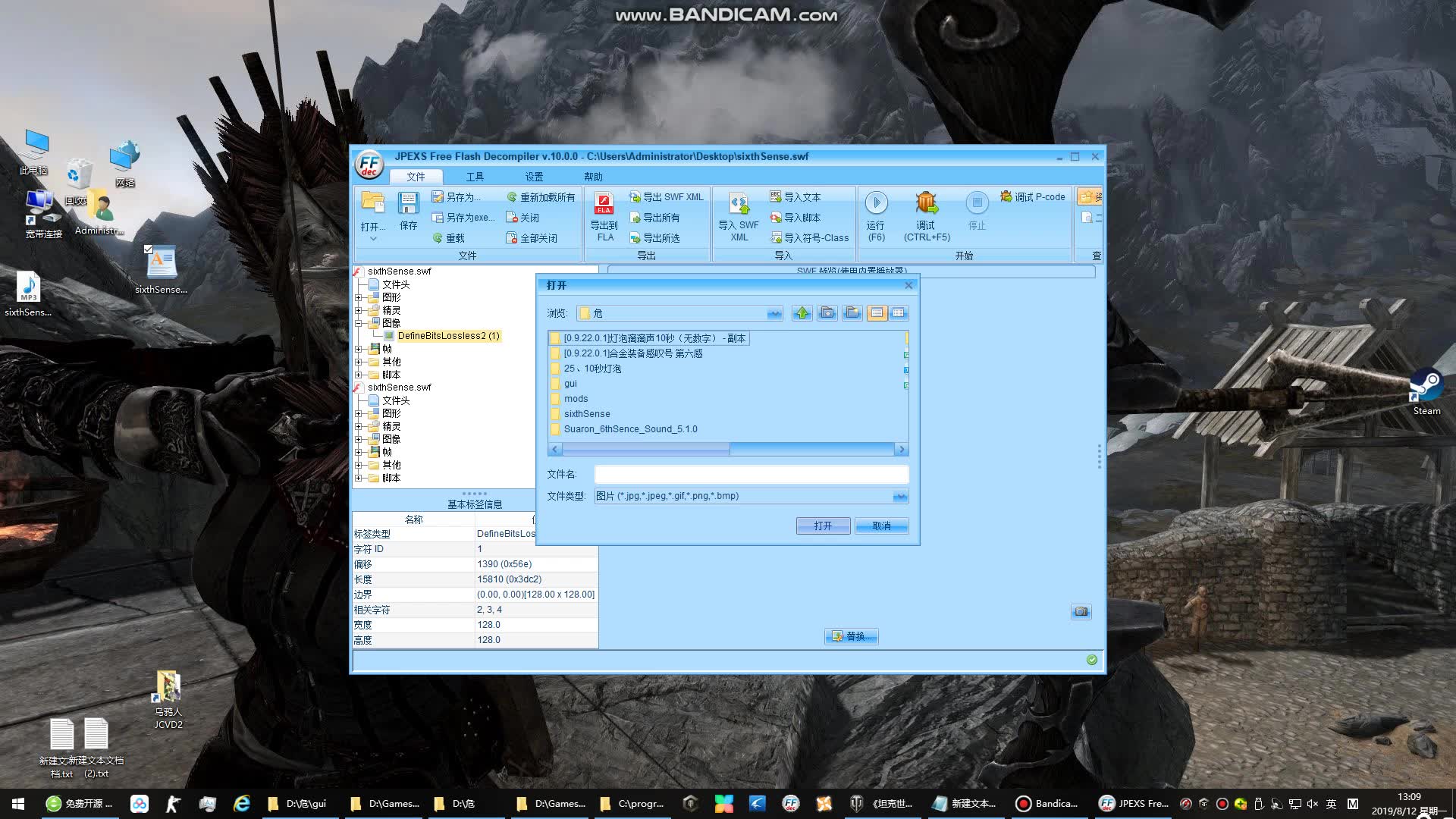Image resolution: width=1456 pixels, height=819 pixels.
Task: Click the home folder icon in dialog
Action: [x=827, y=313]
